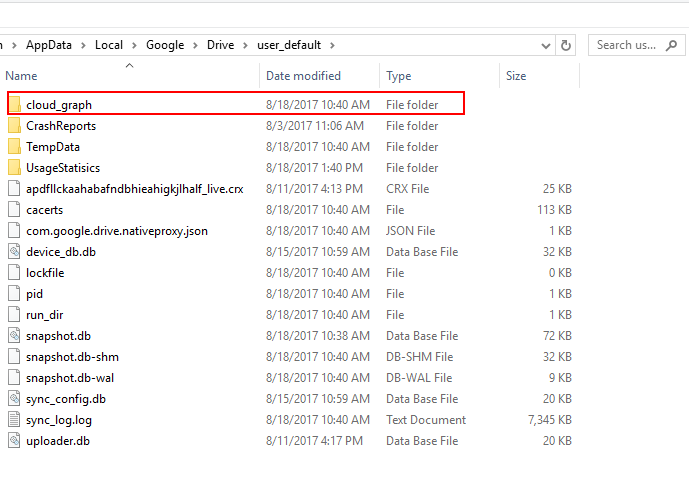This screenshot has height=483, width=689.
Task: Select the snapshot.db-wal file name
Action: click(x=70, y=378)
